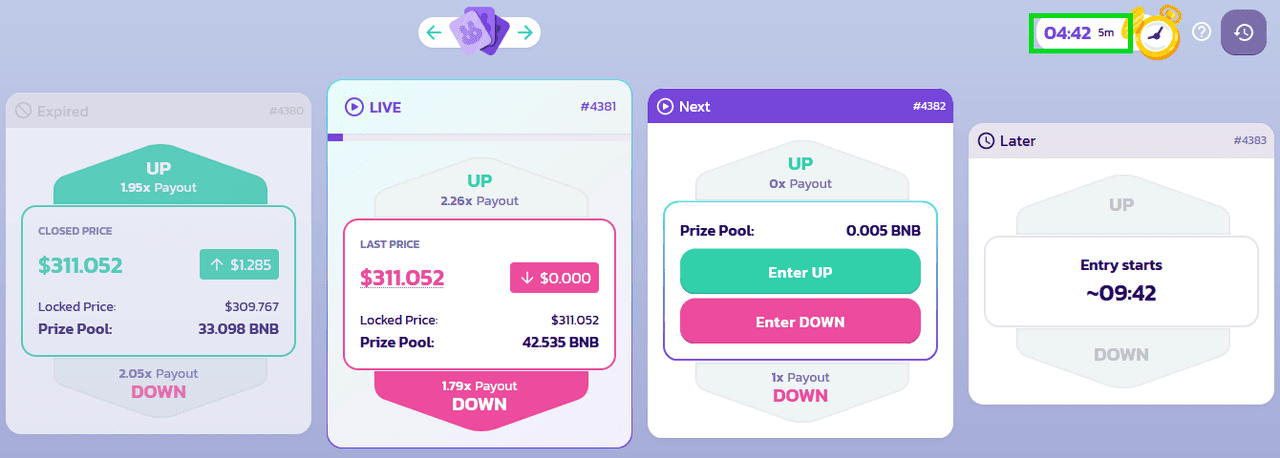Click the 04:42 countdown timer
Screen dimensions: 1280x458
1081,33
